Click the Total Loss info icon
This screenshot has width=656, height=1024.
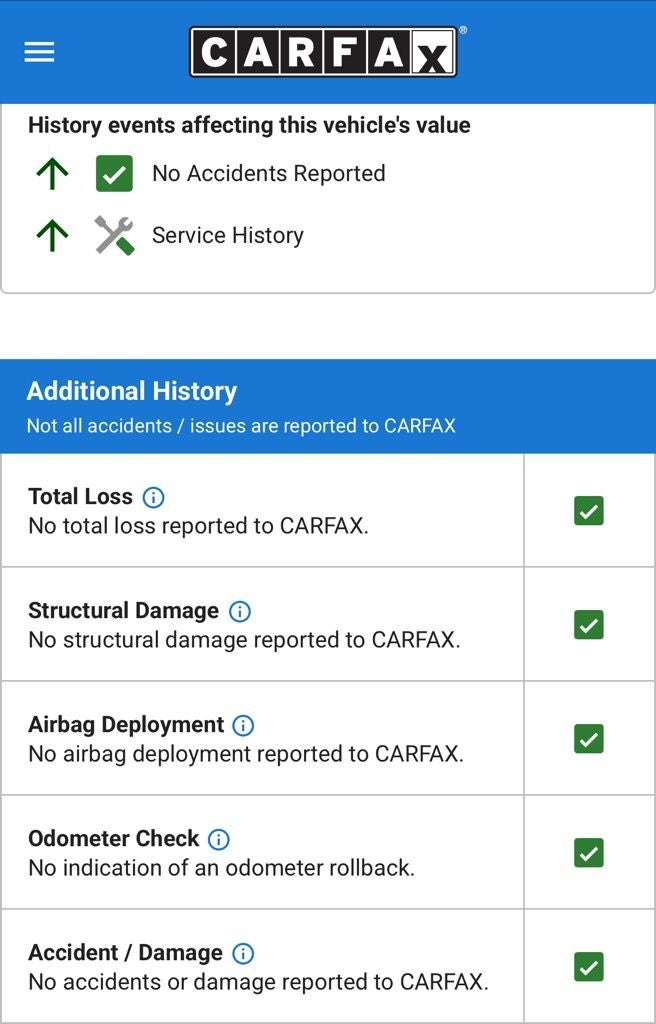click(x=153, y=497)
